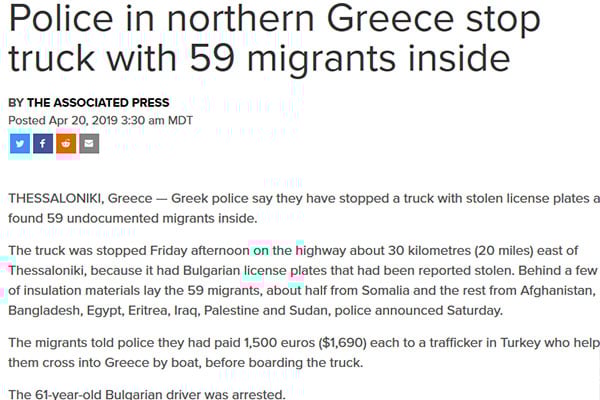The height and width of the screenshot is (400, 600).
Task: Open The Associated Press byline
Action: pyautogui.click(x=89, y=103)
